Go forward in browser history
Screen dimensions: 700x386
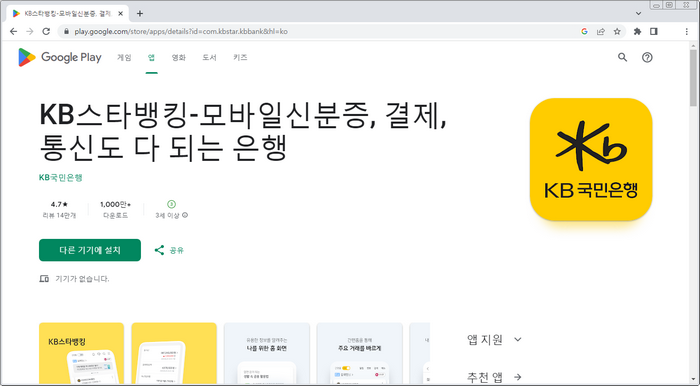tap(29, 31)
